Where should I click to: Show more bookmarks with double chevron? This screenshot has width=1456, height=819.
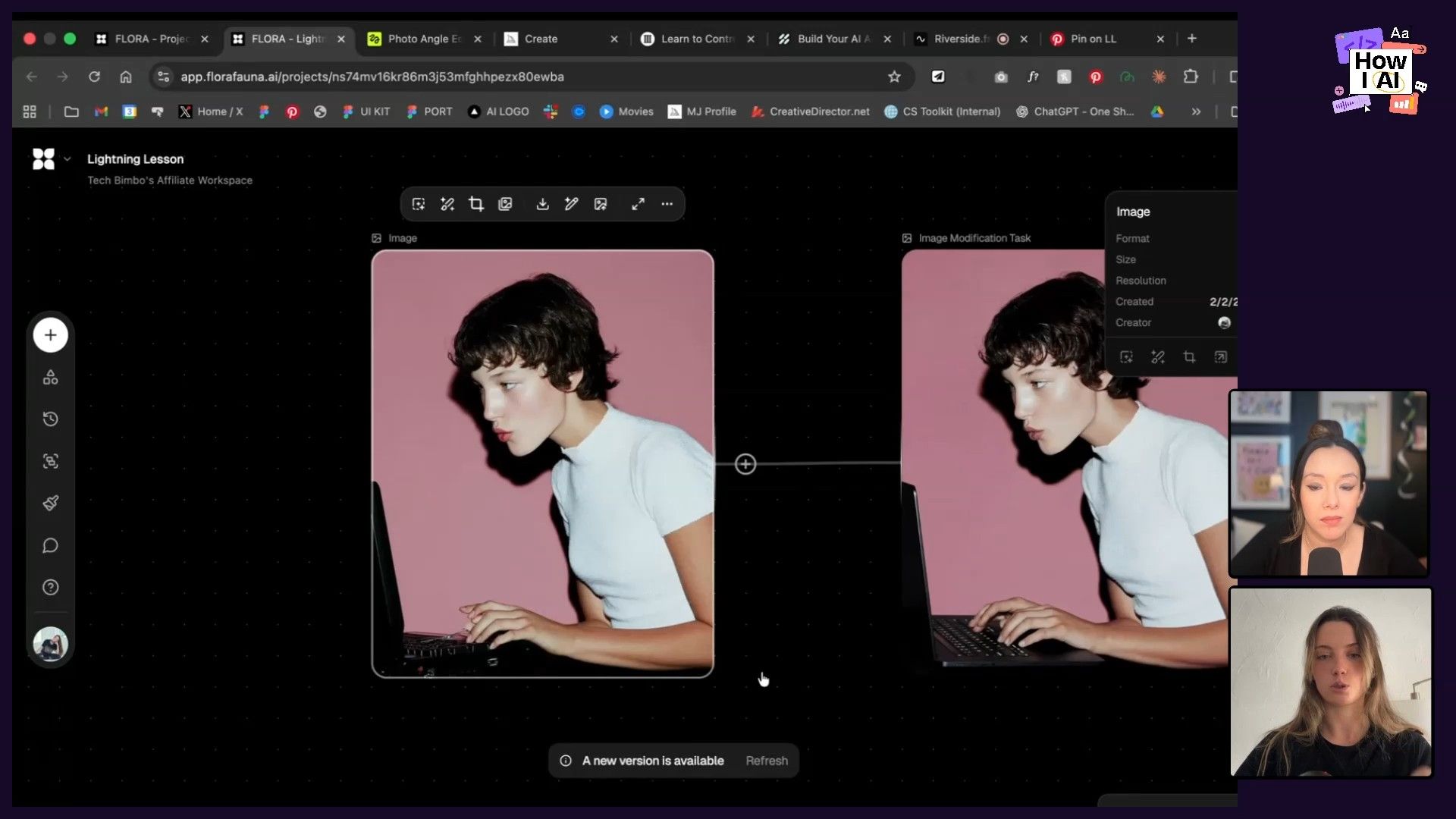tap(1196, 111)
